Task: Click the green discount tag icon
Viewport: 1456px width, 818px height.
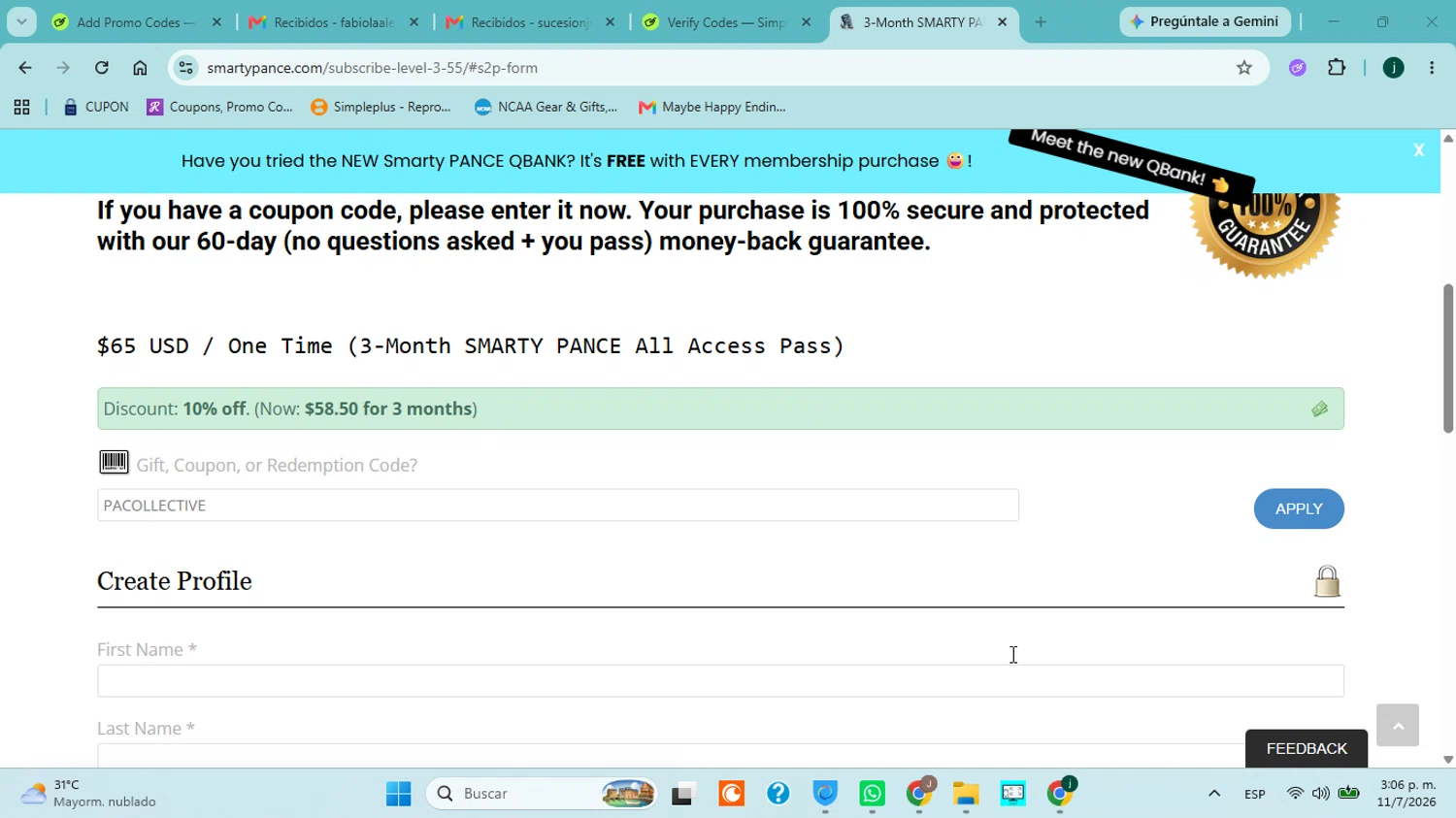Action: [x=1319, y=409]
